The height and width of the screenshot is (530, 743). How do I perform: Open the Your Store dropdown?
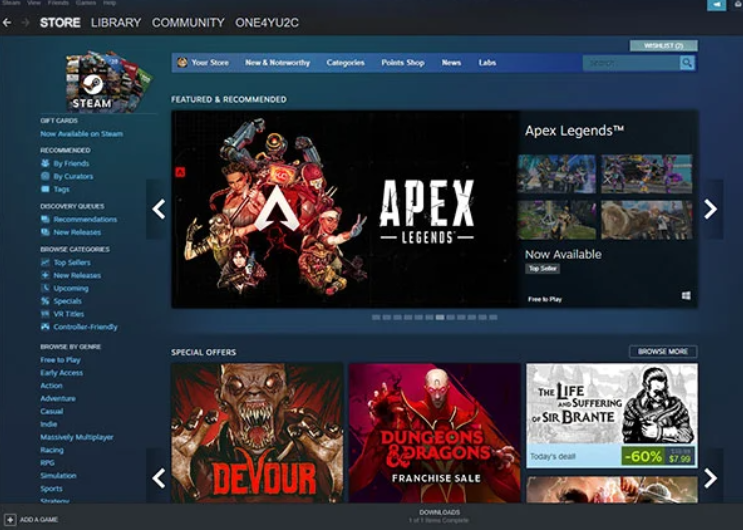210,62
